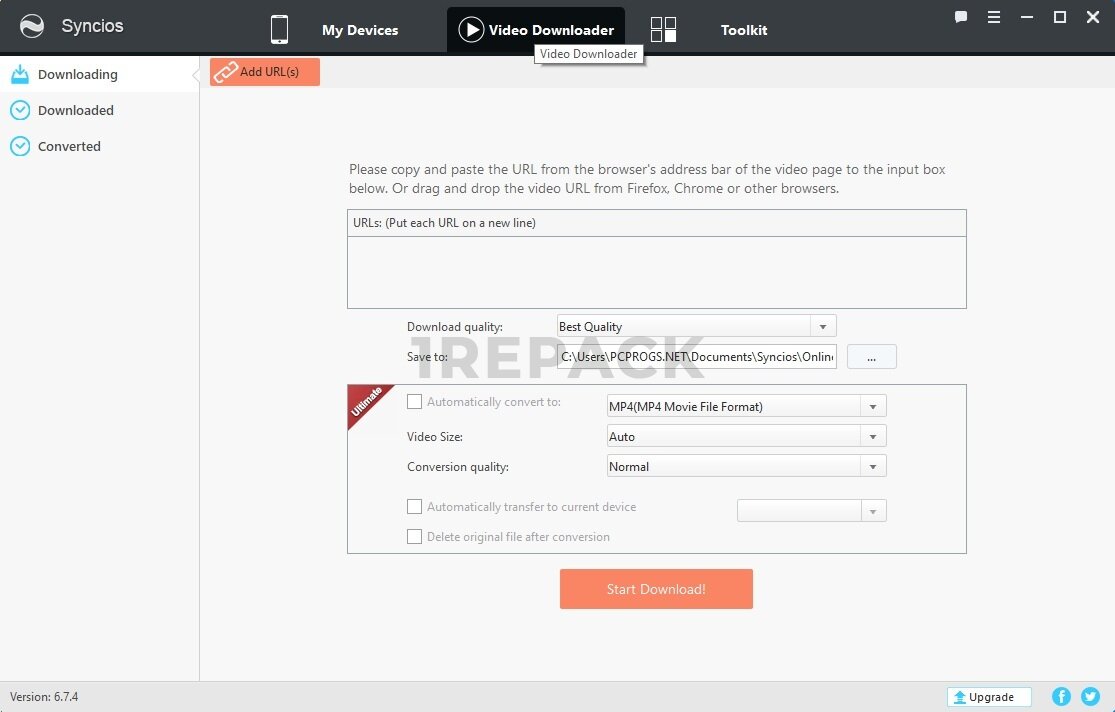The width and height of the screenshot is (1115, 712).
Task: Click the Add URL(s) button
Action: [x=265, y=72]
